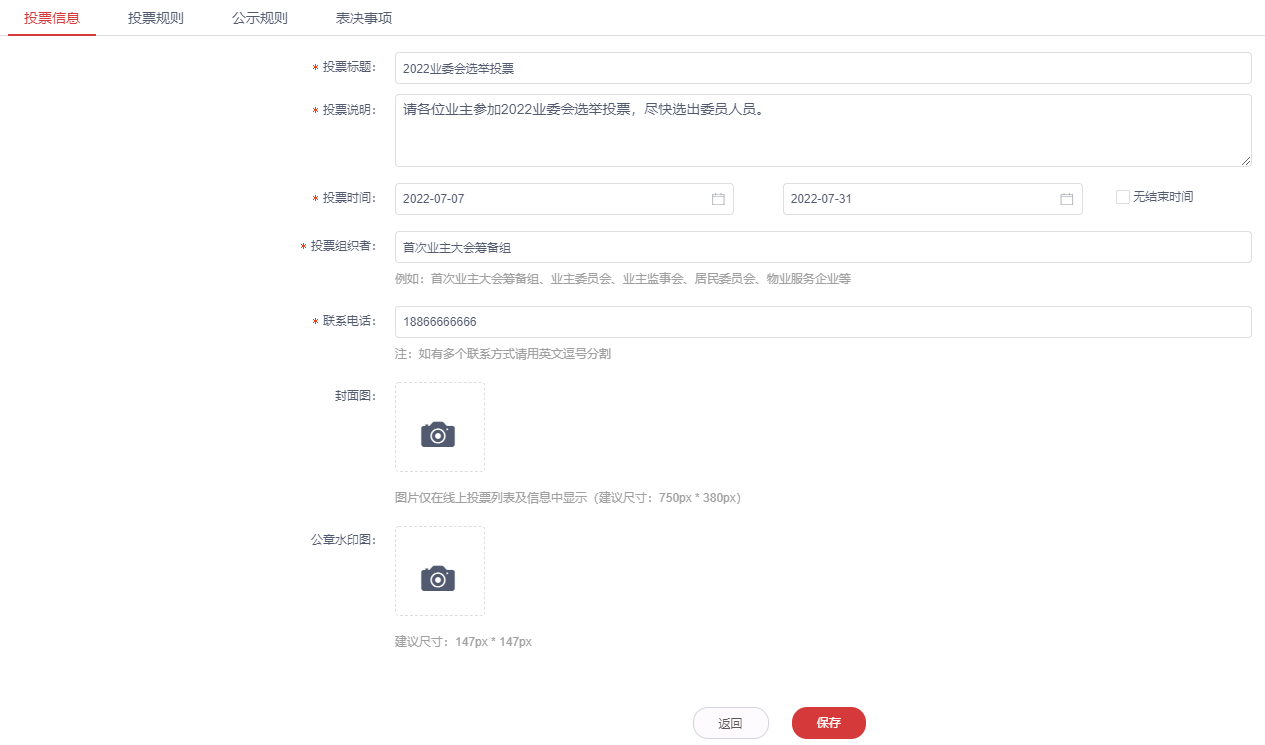Enable the 无结束时间 checkbox

point(1122,197)
